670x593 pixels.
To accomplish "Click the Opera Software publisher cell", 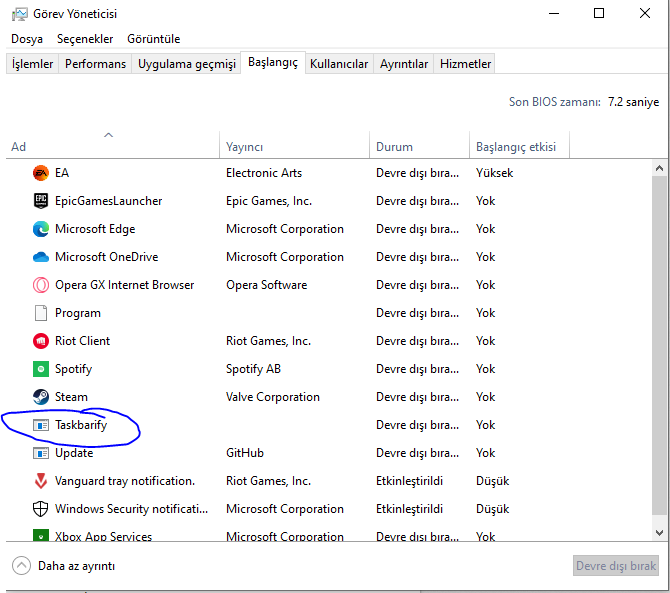I will 267,285.
